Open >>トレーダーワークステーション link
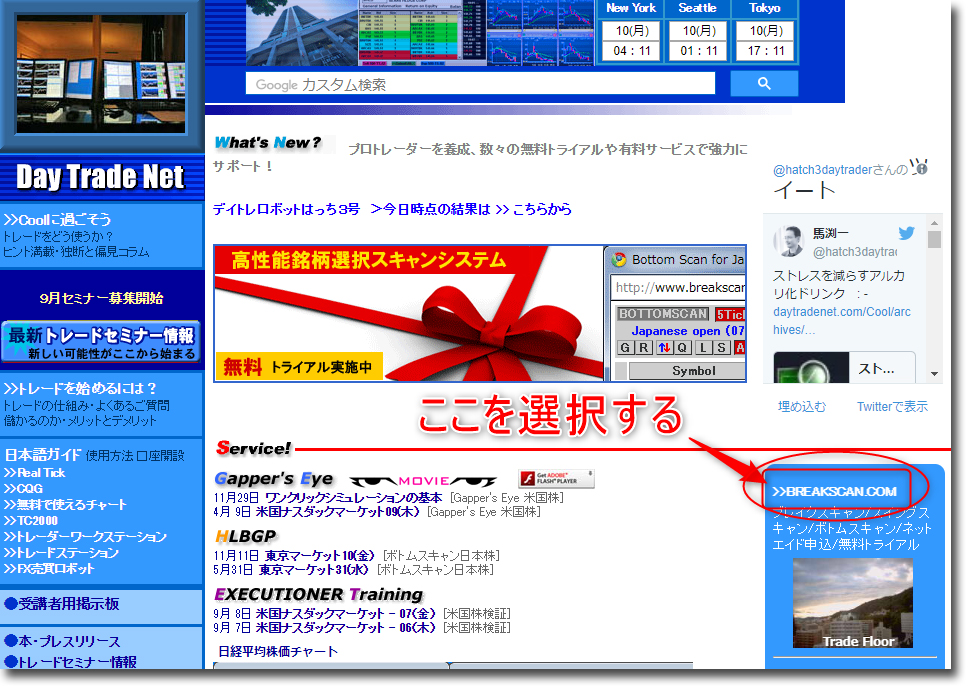Screen dimensions: 968x686 (x=85, y=537)
